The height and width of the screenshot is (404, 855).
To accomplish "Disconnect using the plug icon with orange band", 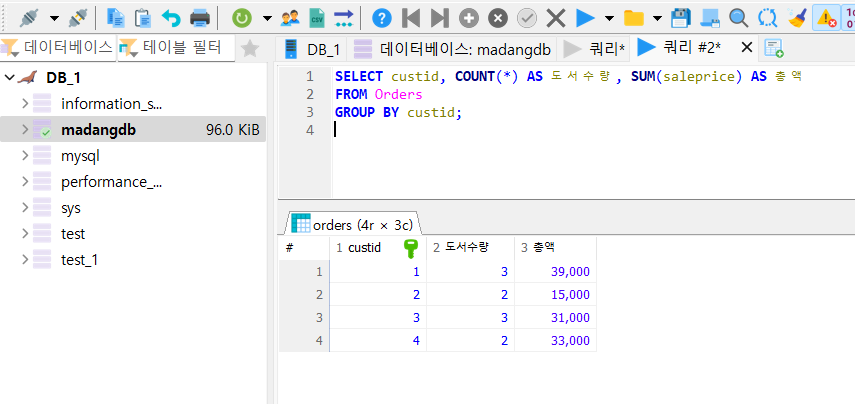I will [x=79, y=19].
